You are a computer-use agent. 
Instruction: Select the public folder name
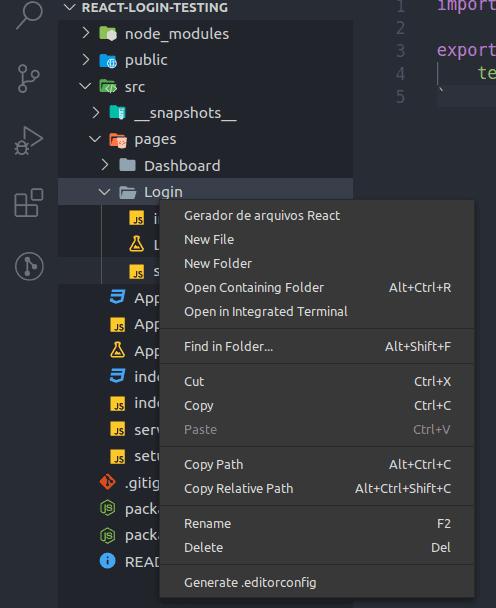click(146, 60)
